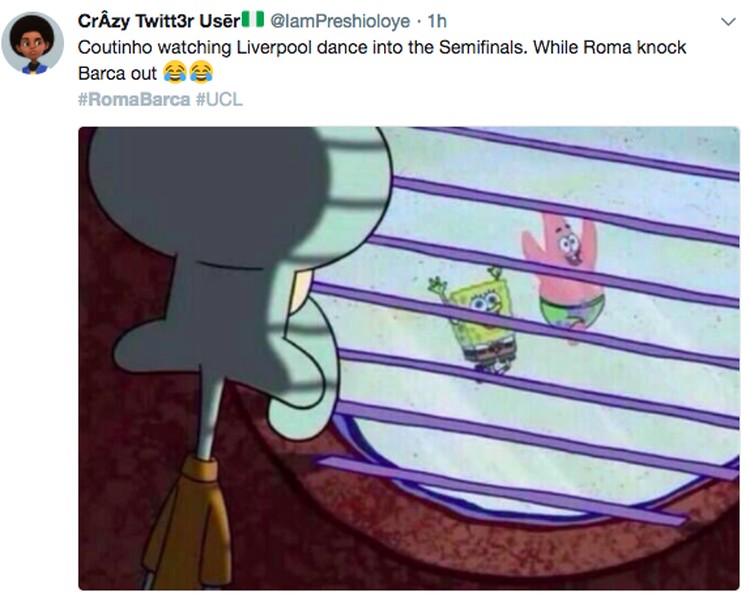
Task: Click the tweet text mentioning Coutinho
Action: coord(382,60)
